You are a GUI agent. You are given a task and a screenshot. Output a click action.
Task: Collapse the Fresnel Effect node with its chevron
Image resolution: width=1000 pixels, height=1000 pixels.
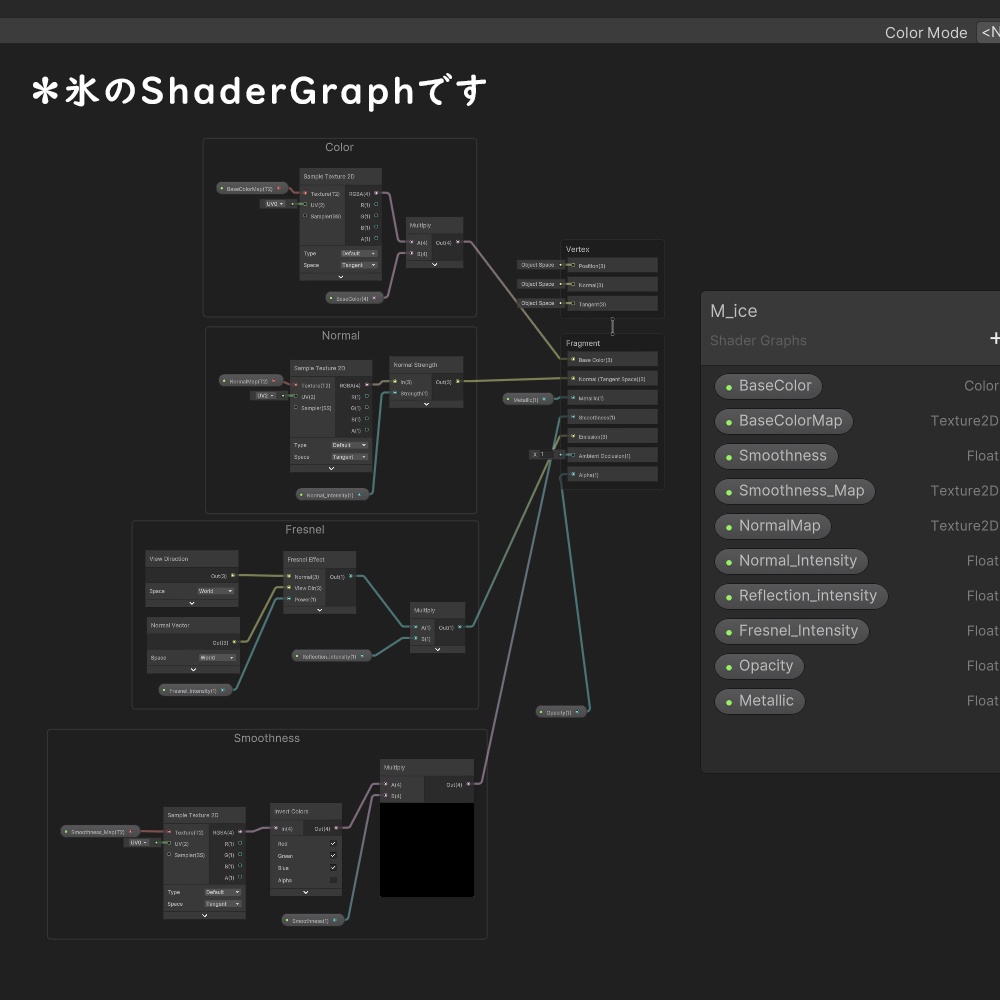pyautogui.click(x=320, y=610)
